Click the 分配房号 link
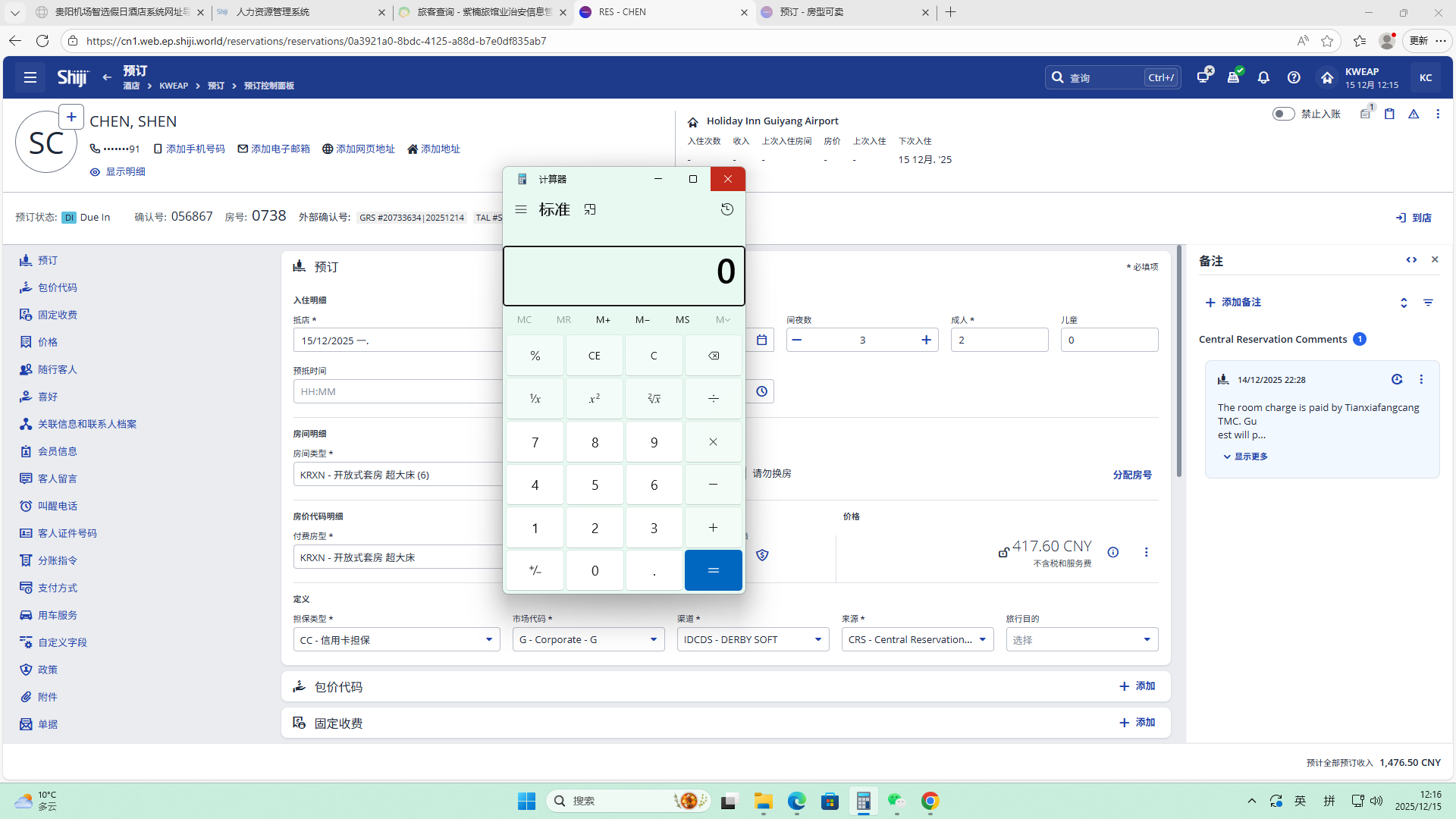 pos(1131,475)
